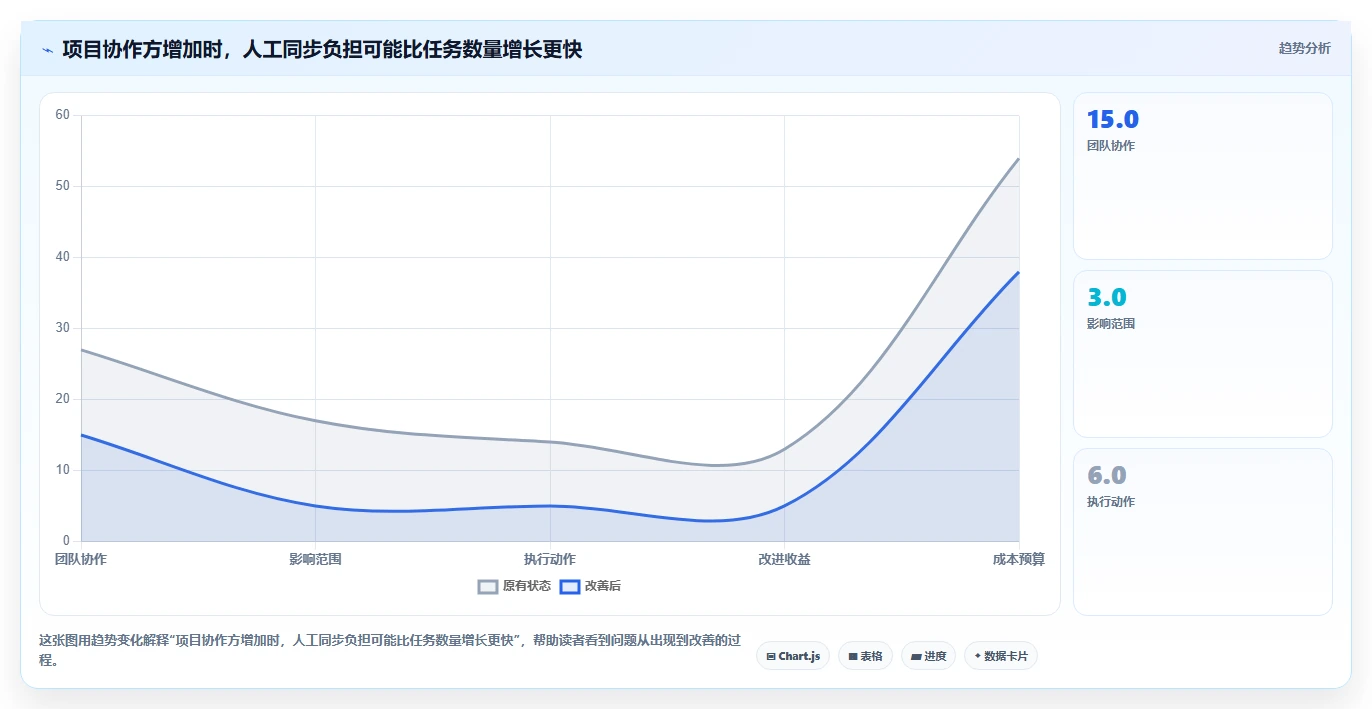Toggle the 原有状态 legend series
The height and width of the screenshot is (709, 1372).
(x=514, y=586)
